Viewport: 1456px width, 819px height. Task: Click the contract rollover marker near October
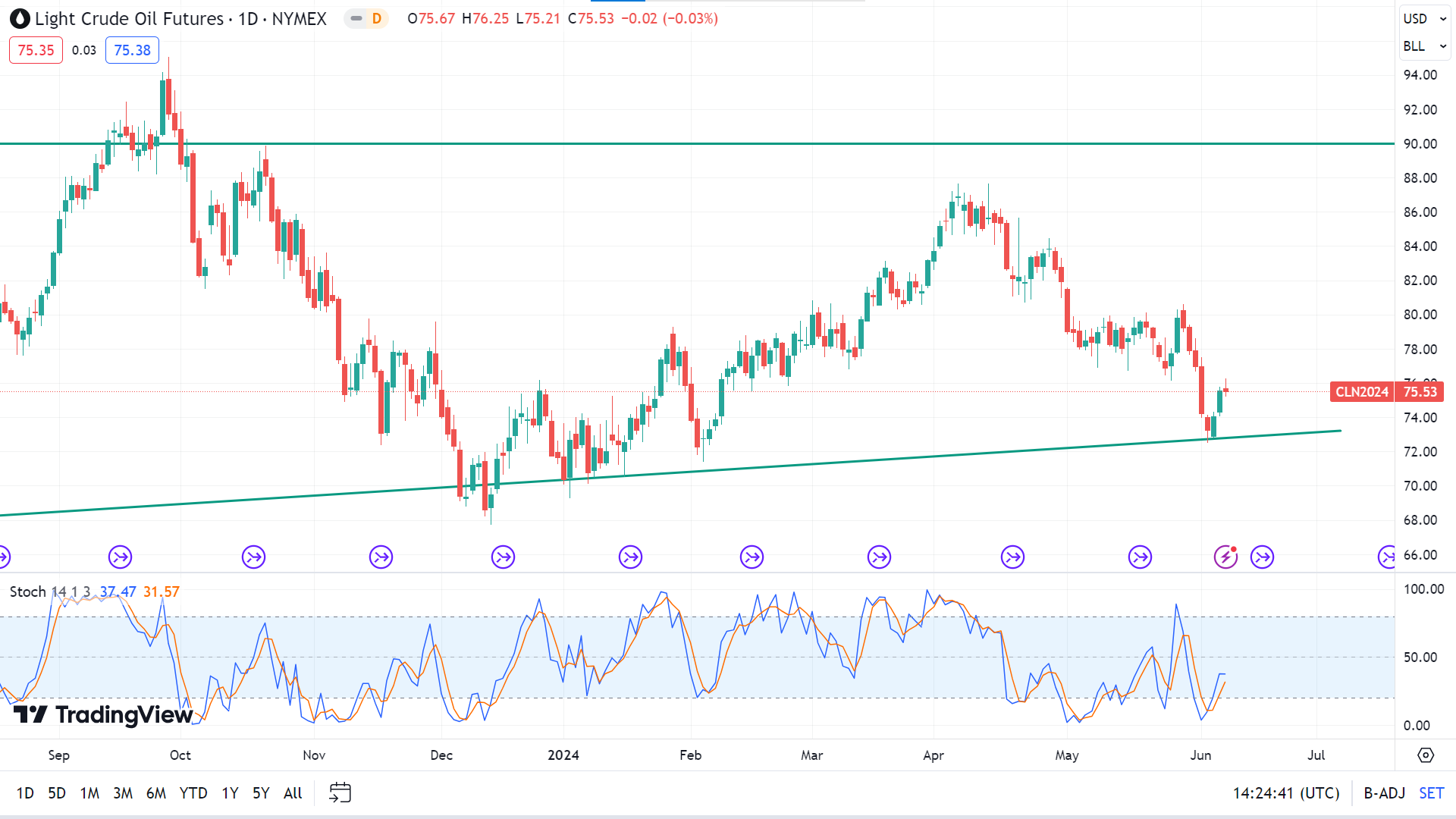pos(254,557)
